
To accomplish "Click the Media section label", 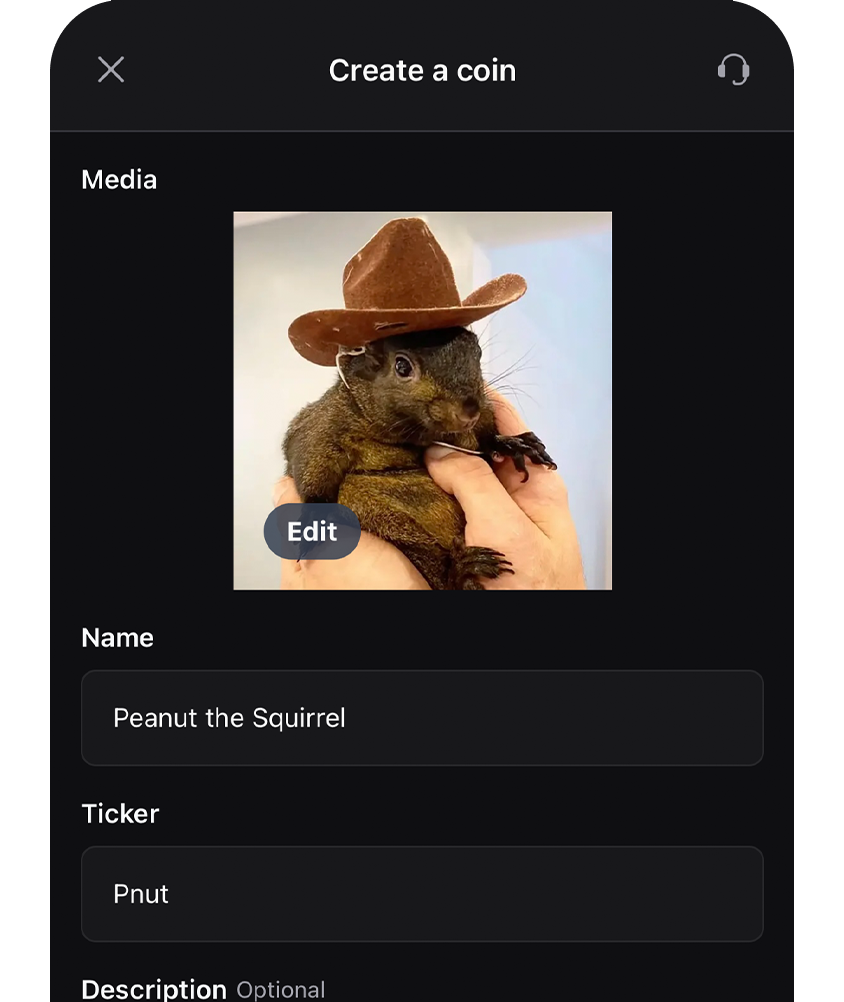I will (x=119, y=180).
